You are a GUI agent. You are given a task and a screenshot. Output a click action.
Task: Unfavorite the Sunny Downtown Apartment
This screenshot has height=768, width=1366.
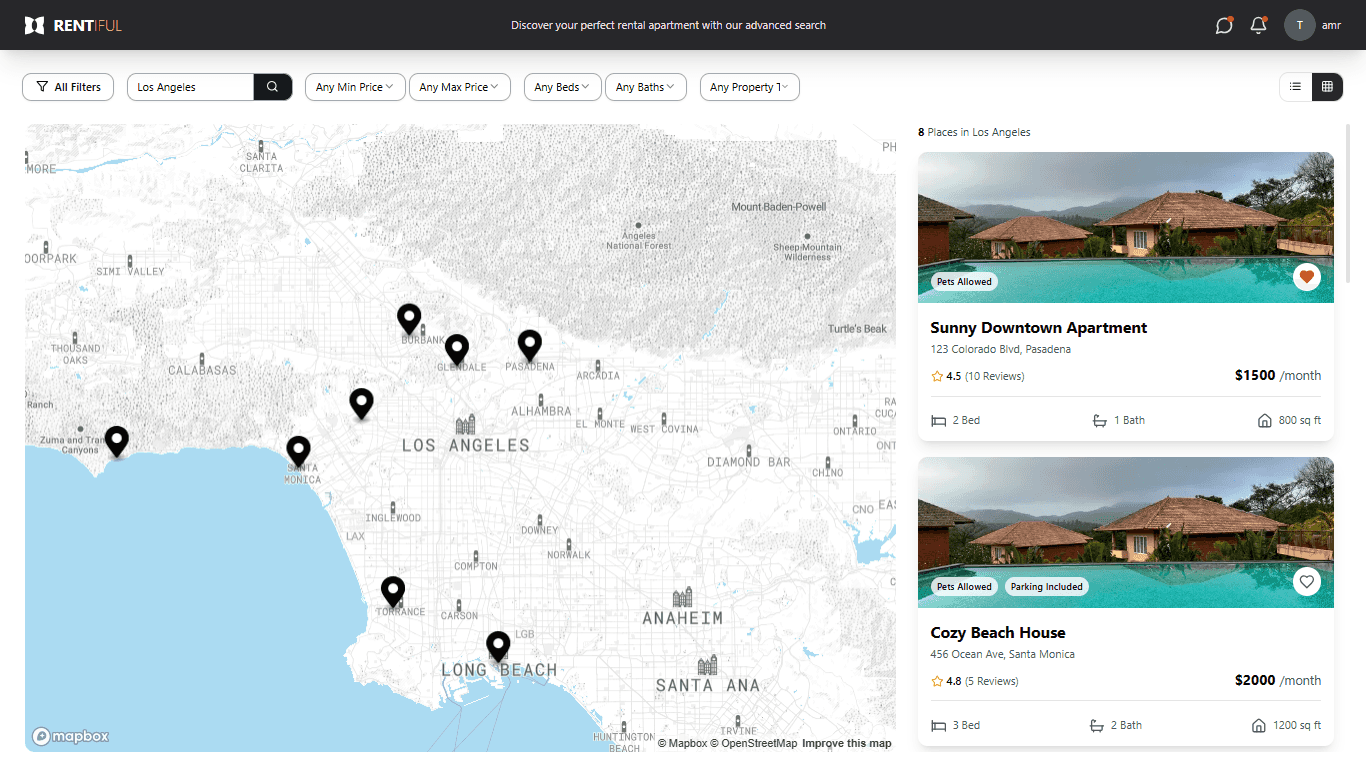[1307, 277]
